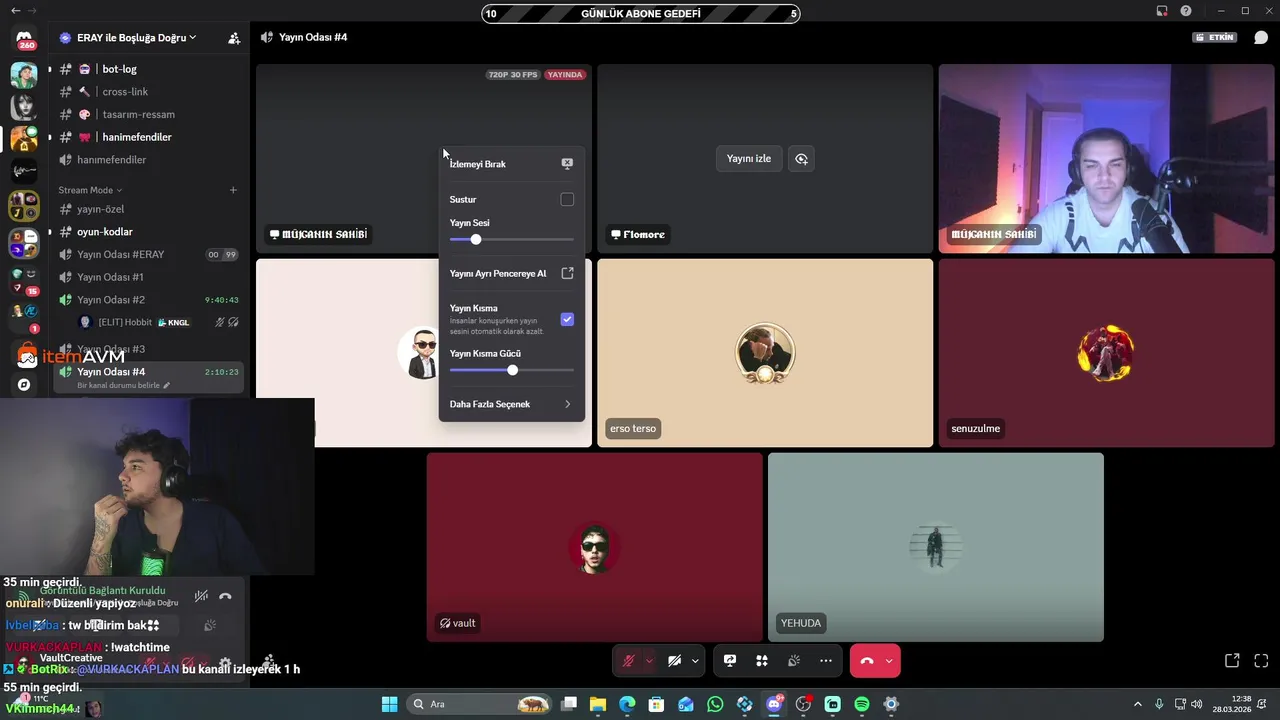Open OBS Studio from the taskbar
Viewport: 1280px width, 720px height.
pos(803,704)
